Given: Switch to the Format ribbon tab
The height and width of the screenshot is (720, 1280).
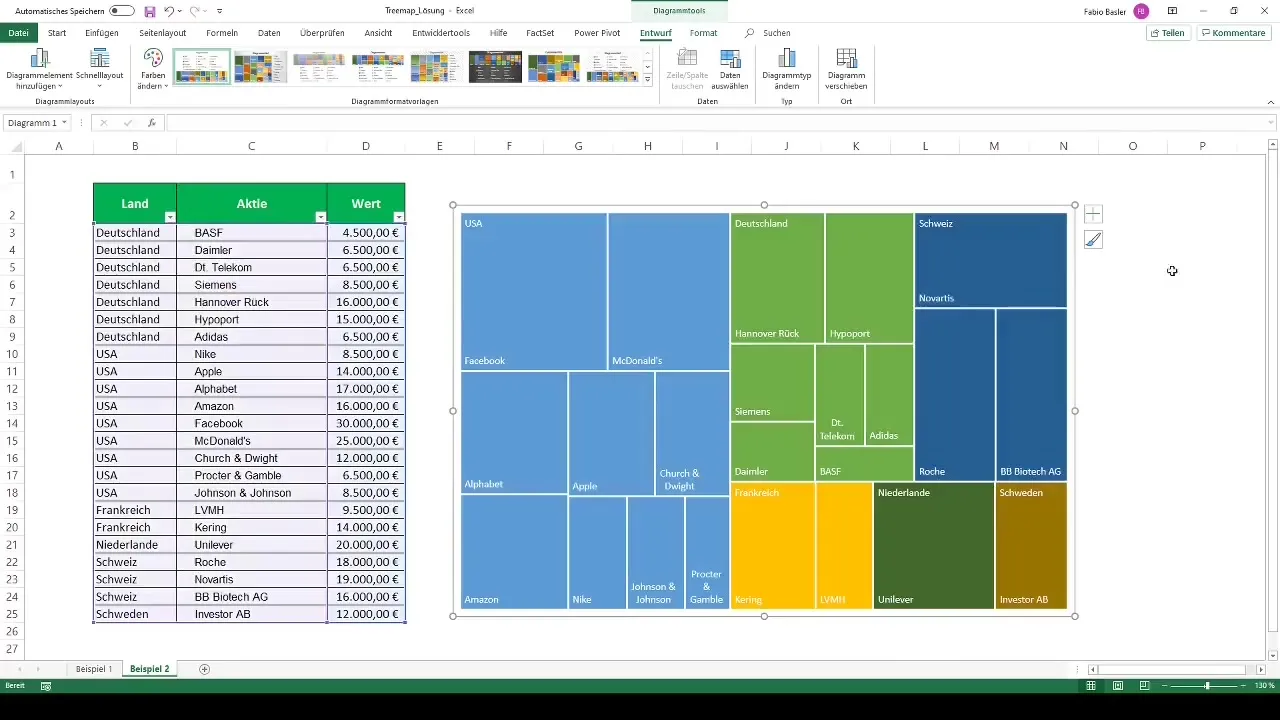Looking at the screenshot, I should (x=703, y=33).
